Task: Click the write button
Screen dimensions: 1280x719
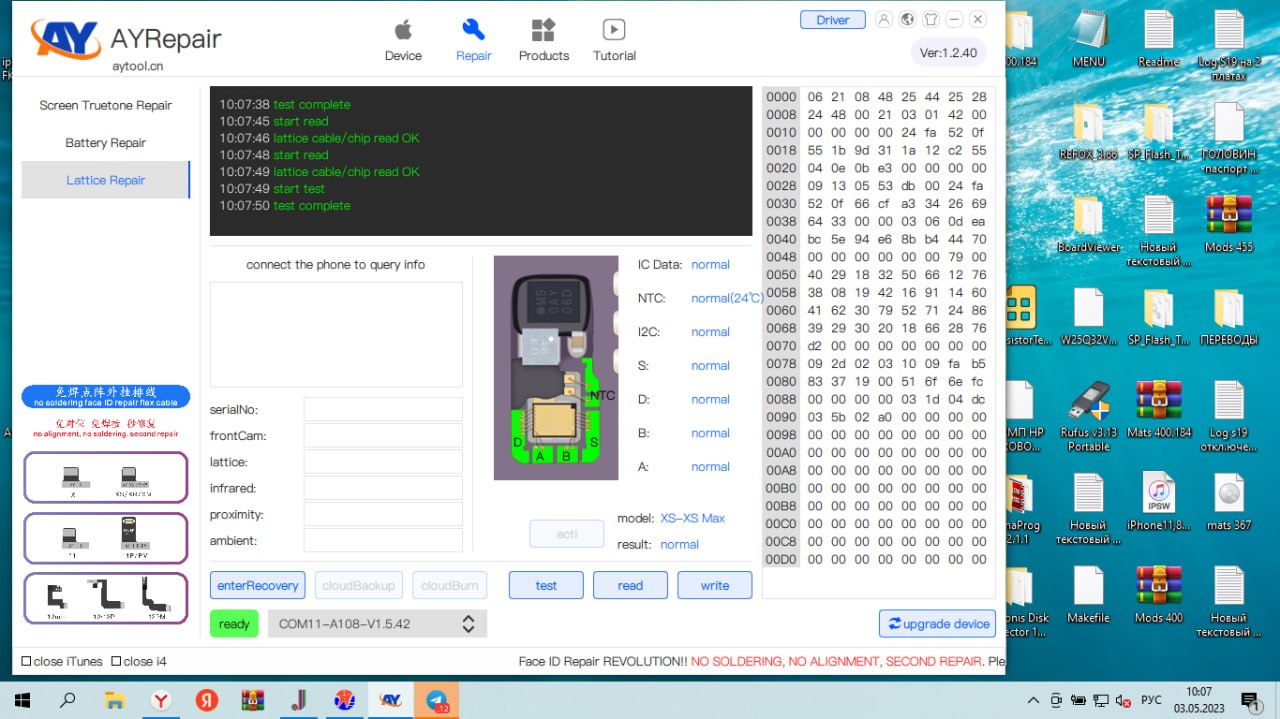Action: click(x=714, y=585)
